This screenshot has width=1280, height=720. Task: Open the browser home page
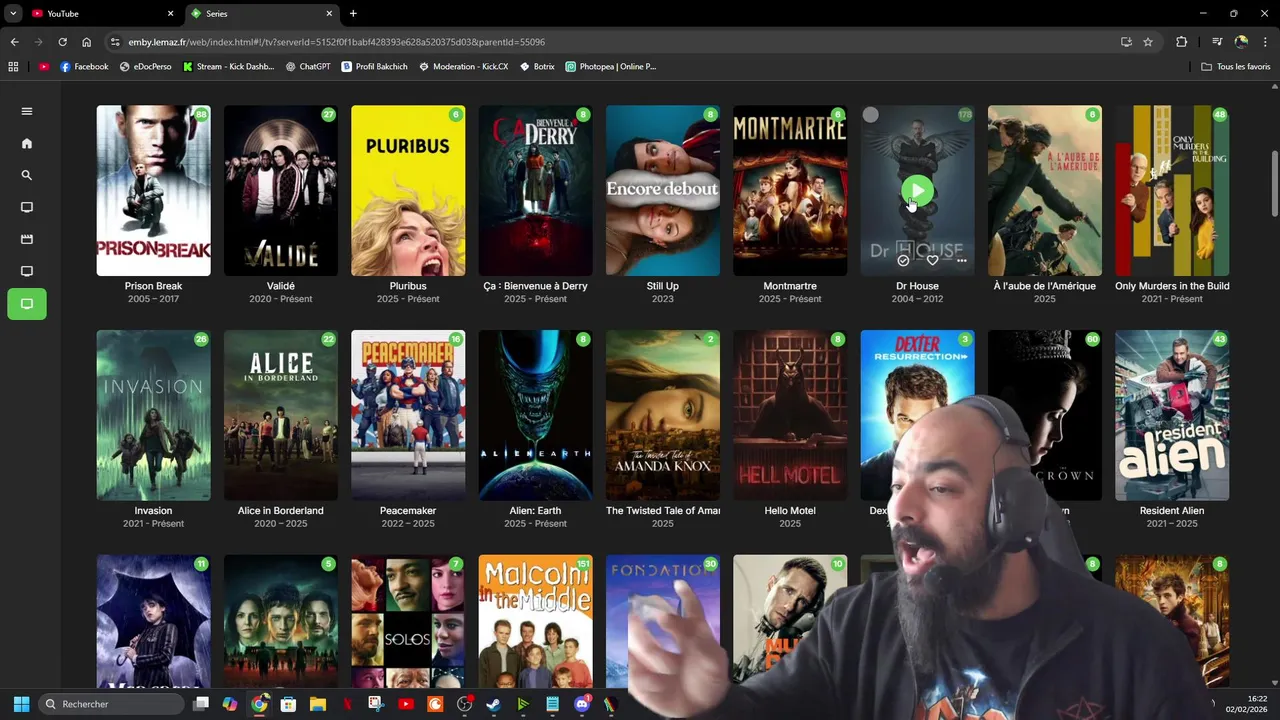[x=86, y=42]
